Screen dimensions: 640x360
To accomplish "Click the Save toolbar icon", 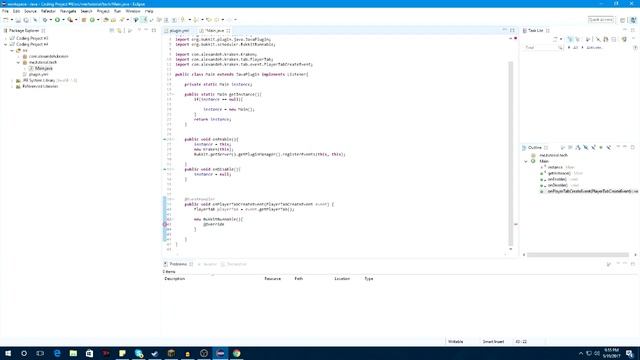I will pos(18,20).
